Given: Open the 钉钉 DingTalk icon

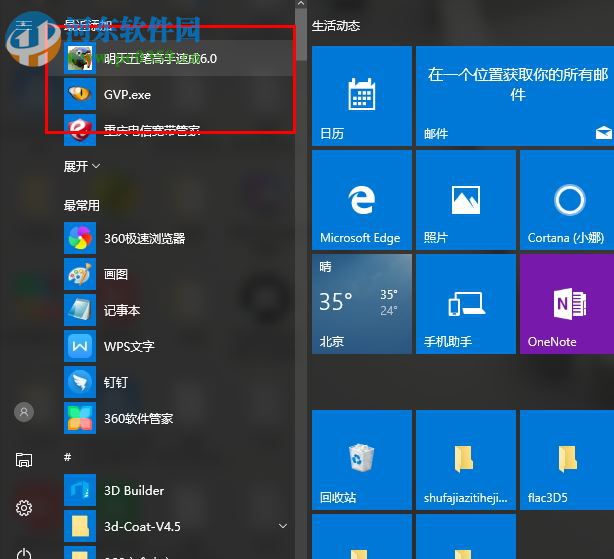Looking at the screenshot, I should point(80,382).
